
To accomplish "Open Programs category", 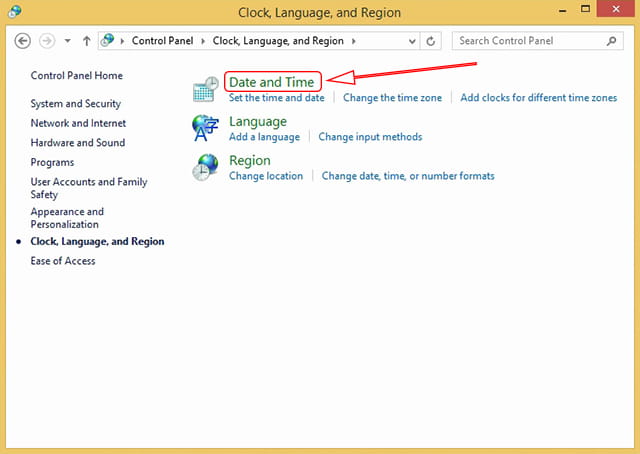I will (52, 162).
